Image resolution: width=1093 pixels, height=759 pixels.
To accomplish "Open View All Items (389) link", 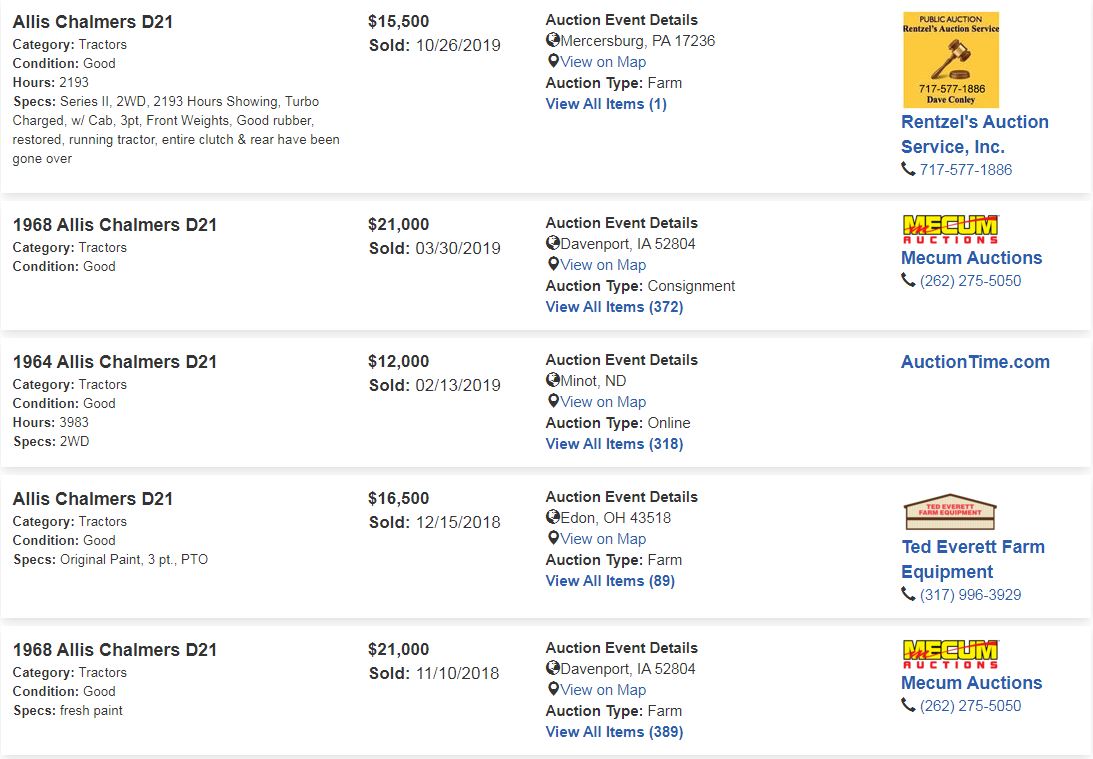I will [x=614, y=732].
